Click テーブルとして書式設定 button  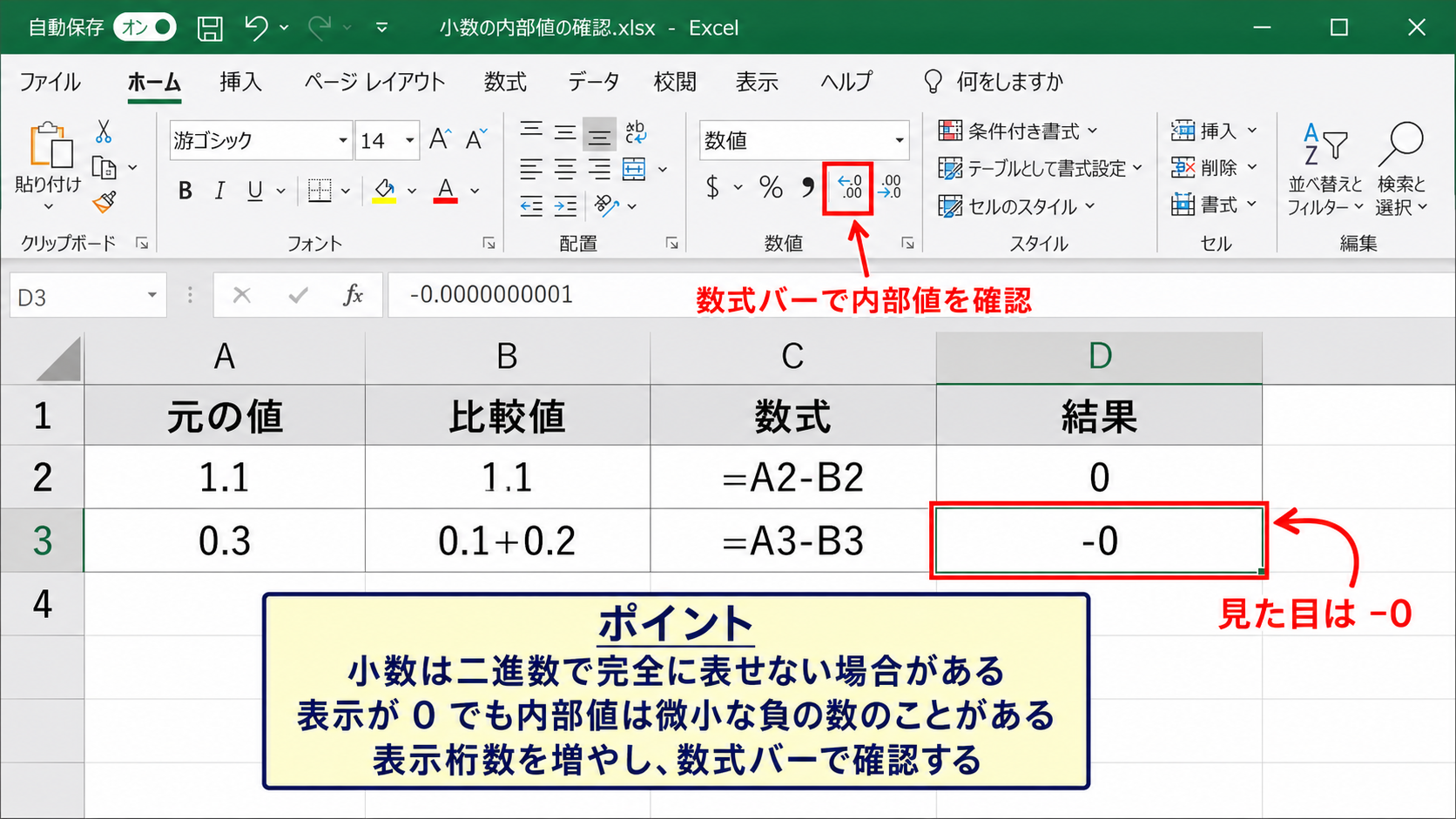[1040, 168]
